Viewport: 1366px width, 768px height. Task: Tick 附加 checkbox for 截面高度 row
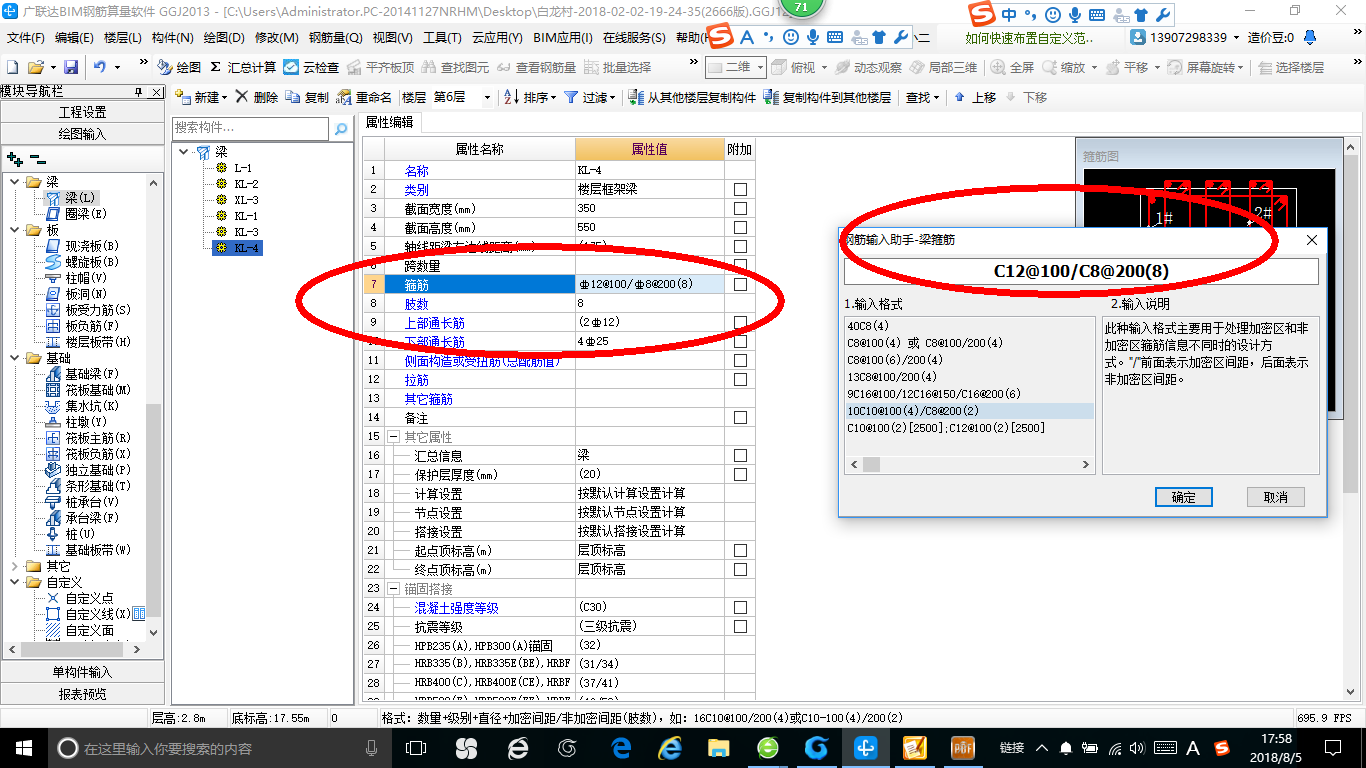740,228
